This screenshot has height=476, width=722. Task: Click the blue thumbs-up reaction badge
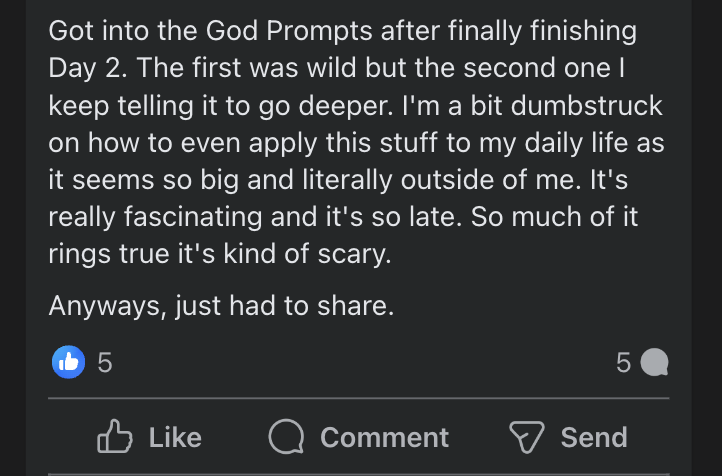click(x=68, y=362)
